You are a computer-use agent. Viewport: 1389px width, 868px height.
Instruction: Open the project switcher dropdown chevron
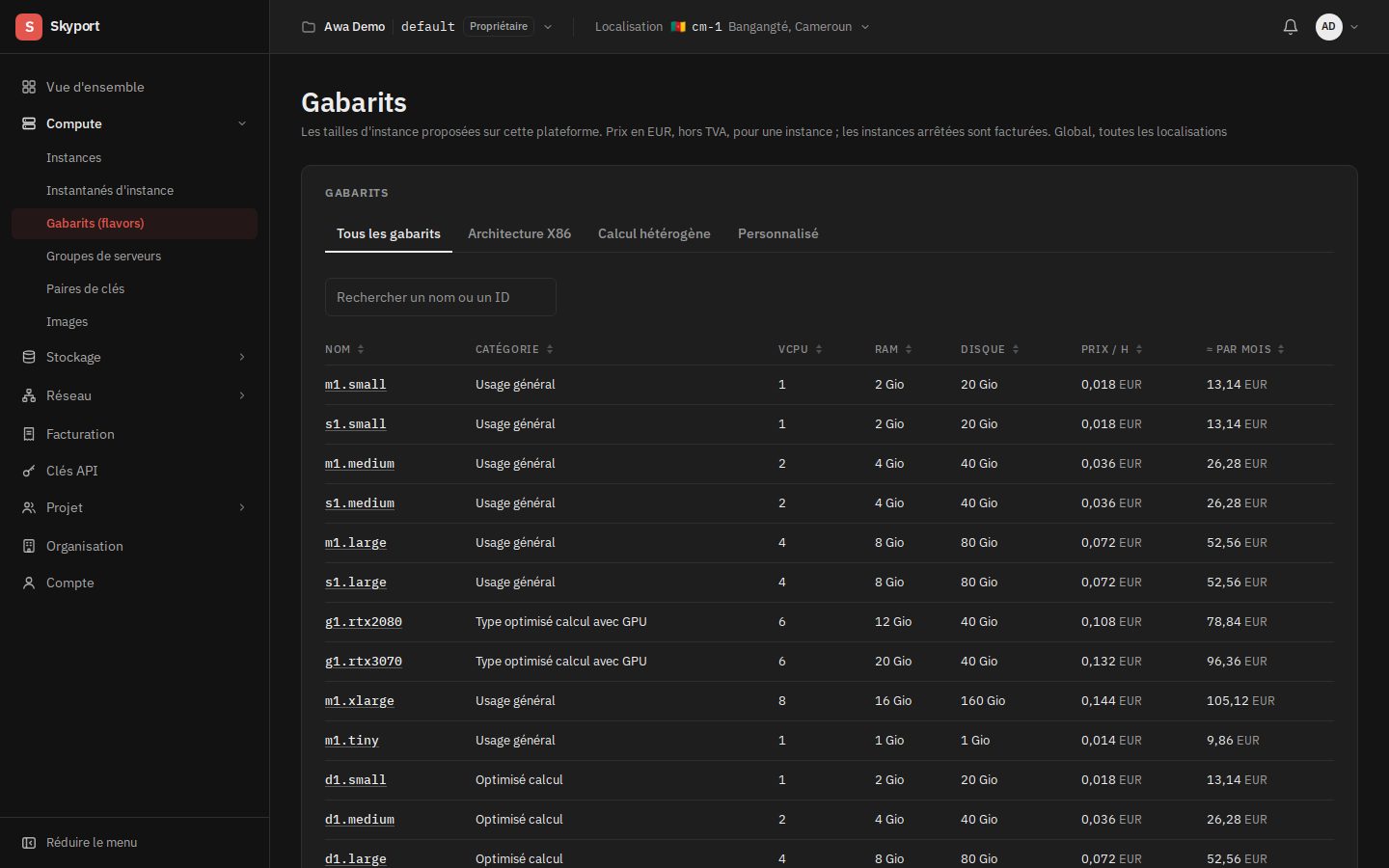pos(548,27)
